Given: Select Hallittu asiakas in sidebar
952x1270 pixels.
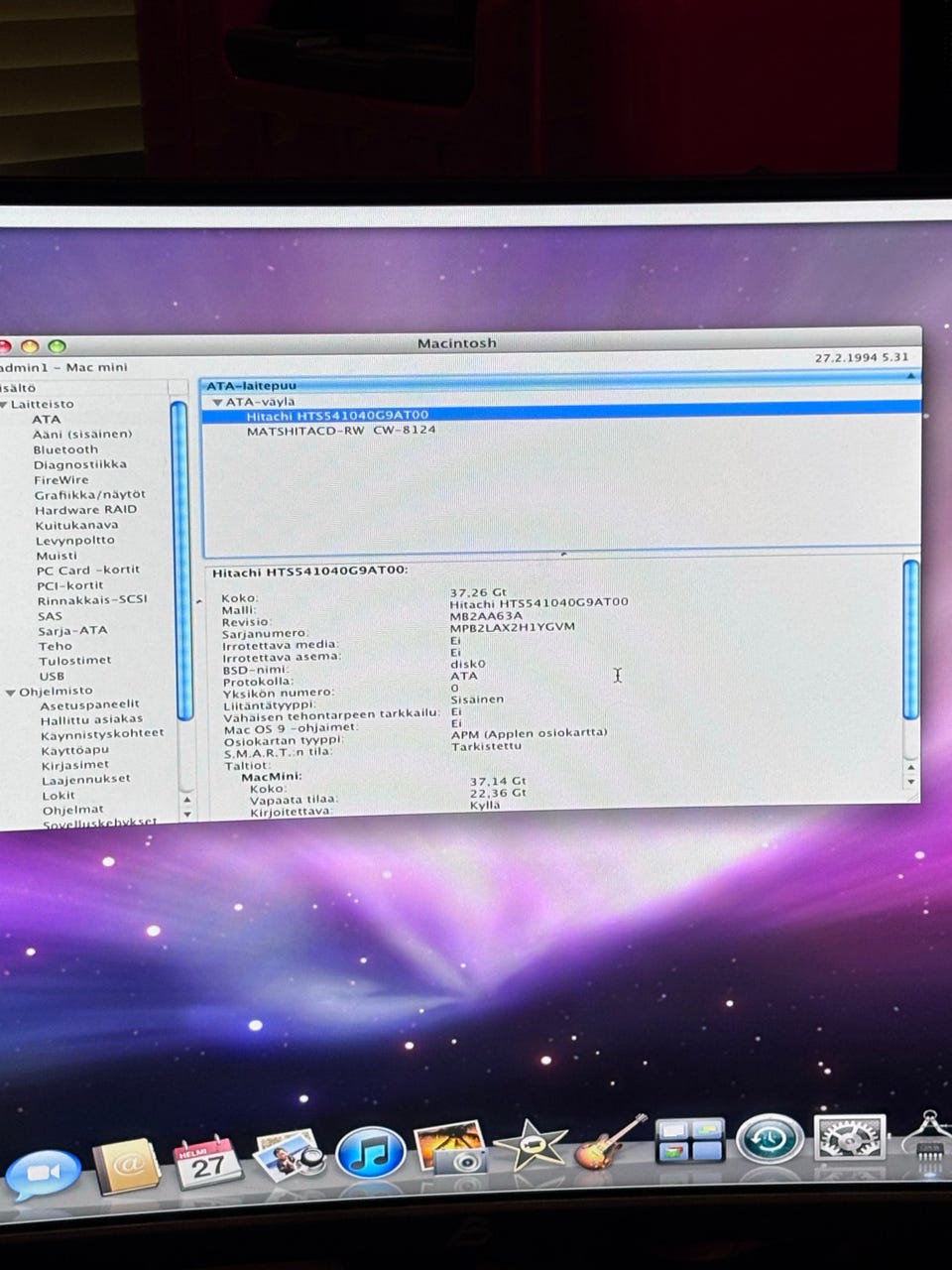Looking at the screenshot, I should 92,719.
